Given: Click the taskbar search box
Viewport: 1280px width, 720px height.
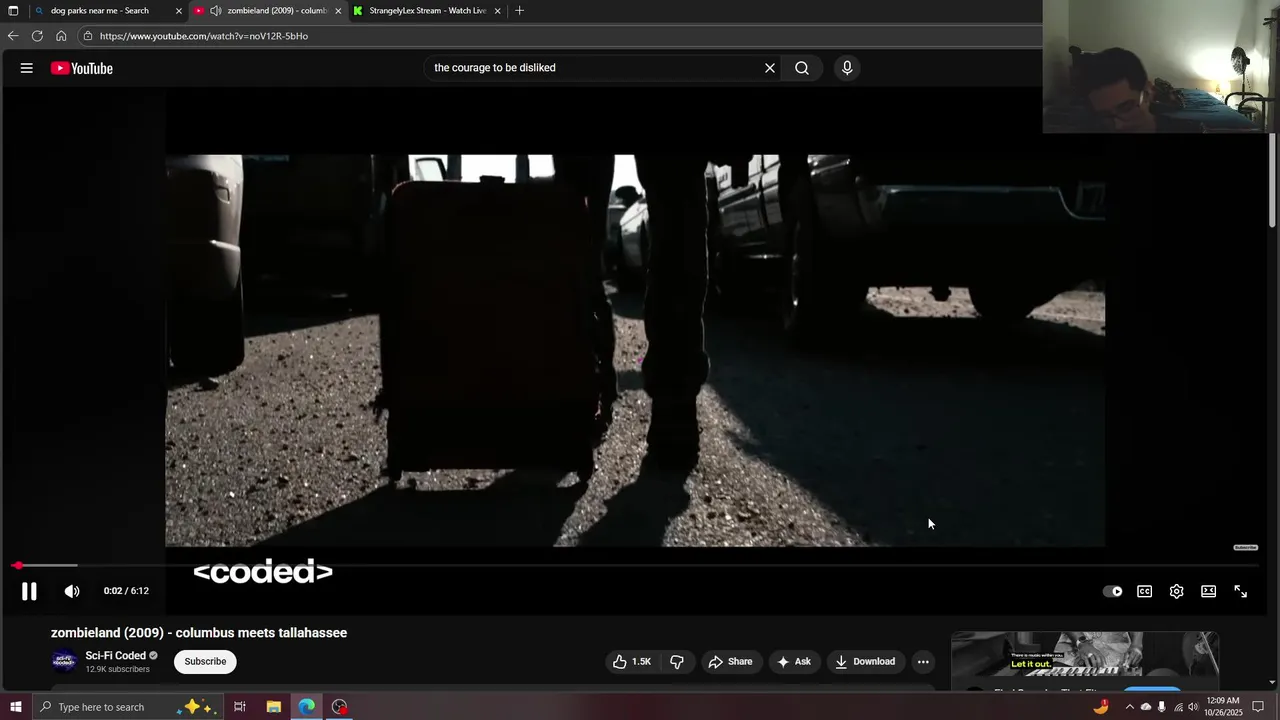Looking at the screenshot, I should pyautogui.click(x=128, y=707).
